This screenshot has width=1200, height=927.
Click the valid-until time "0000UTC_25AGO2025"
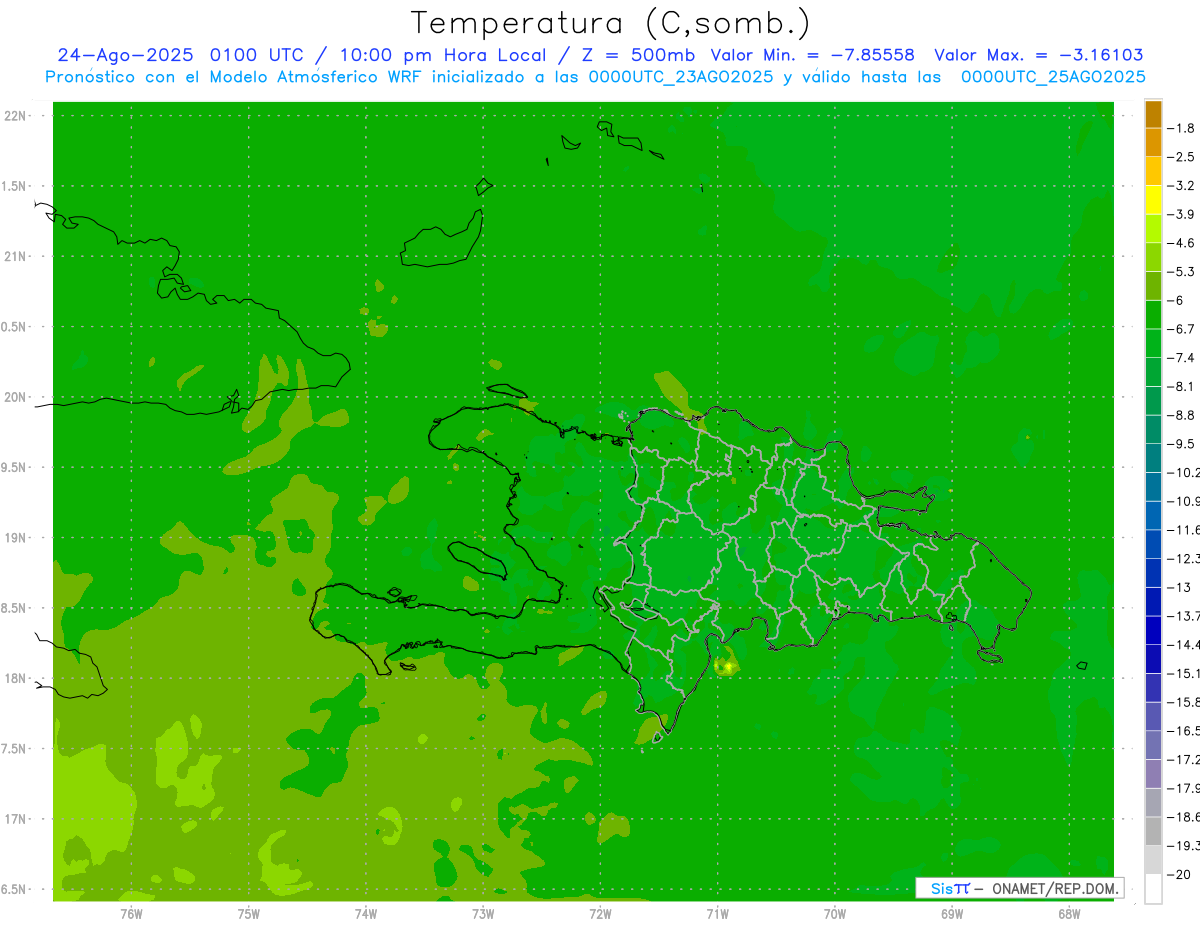coord(1053,77)
